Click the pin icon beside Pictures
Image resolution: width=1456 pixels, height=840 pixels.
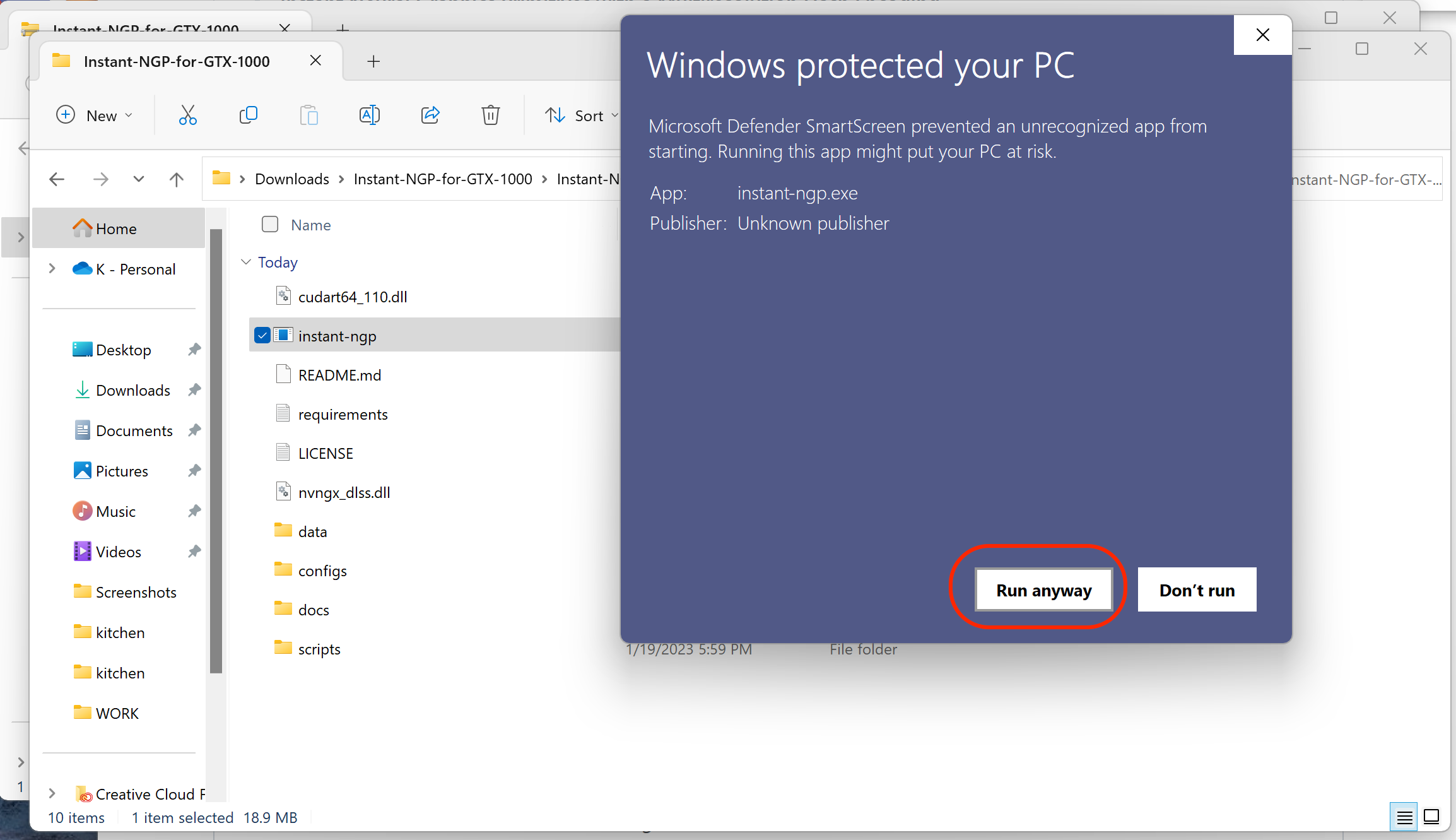[x=194, y=470]
